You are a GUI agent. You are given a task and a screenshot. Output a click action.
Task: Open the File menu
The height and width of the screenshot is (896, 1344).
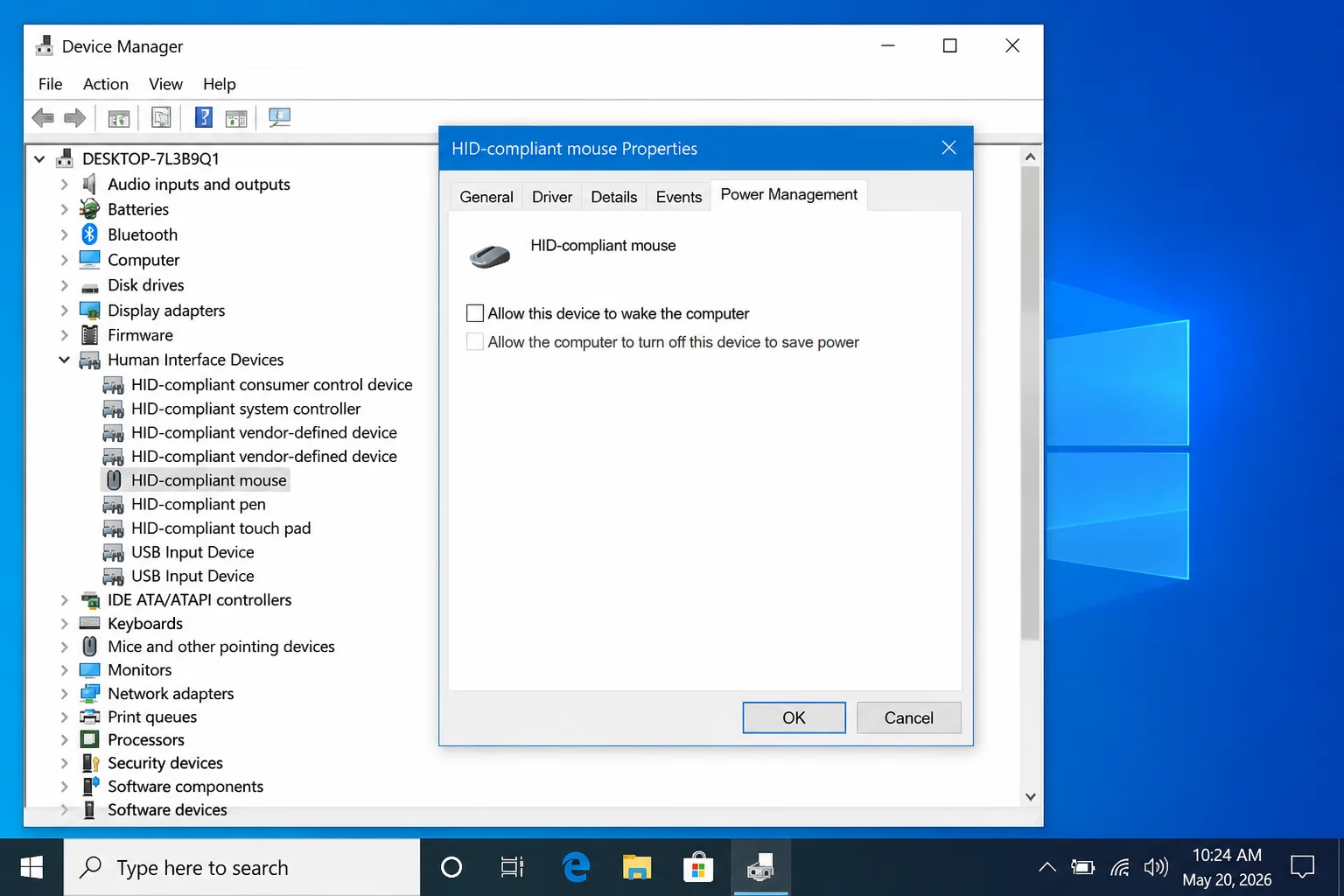pos(50,84)
